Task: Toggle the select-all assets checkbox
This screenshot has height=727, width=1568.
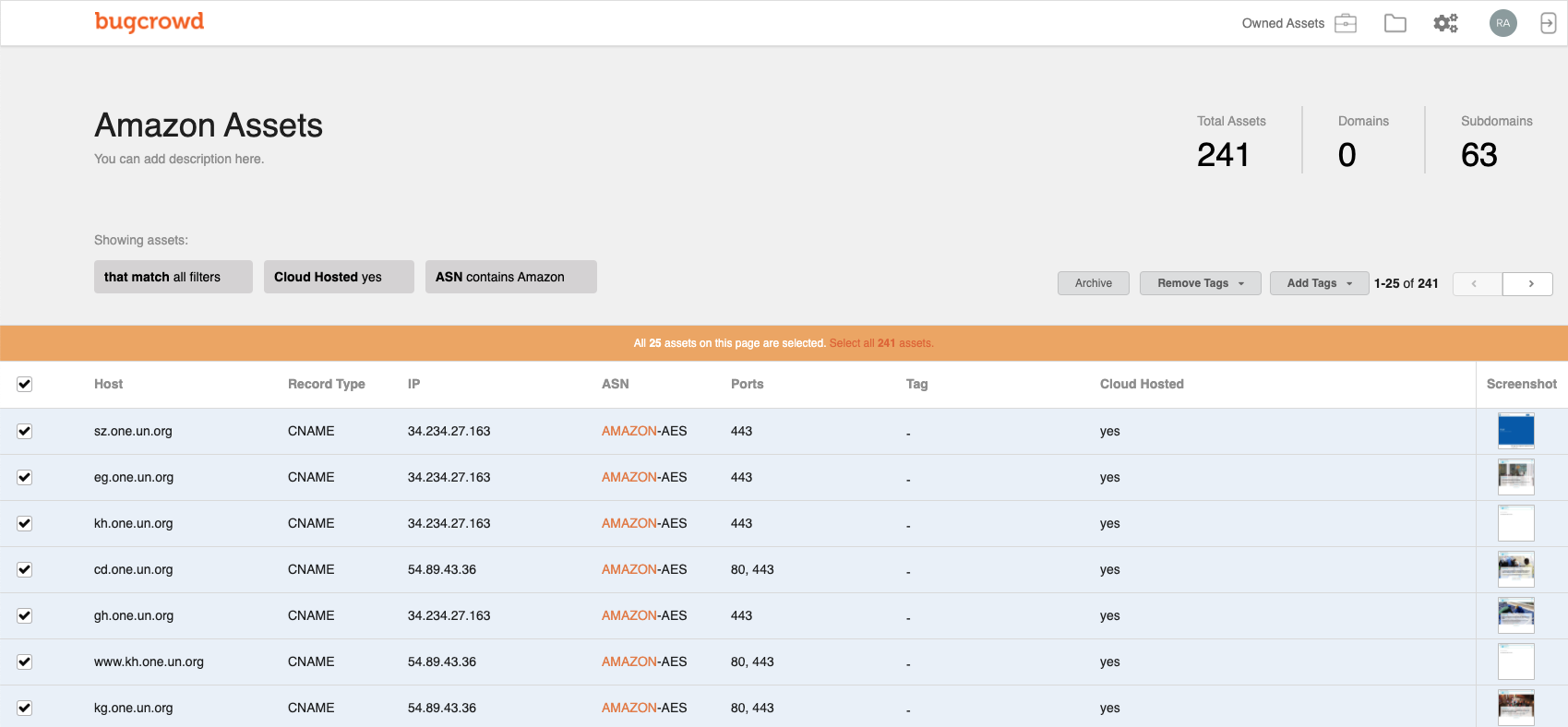Action: click(x=25, y=384)
